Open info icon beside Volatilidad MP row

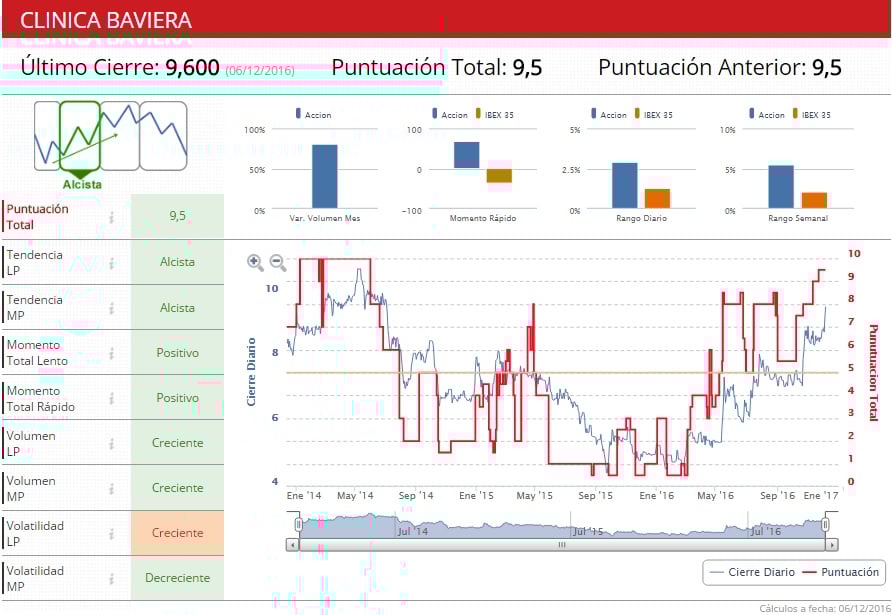[112, 579]
